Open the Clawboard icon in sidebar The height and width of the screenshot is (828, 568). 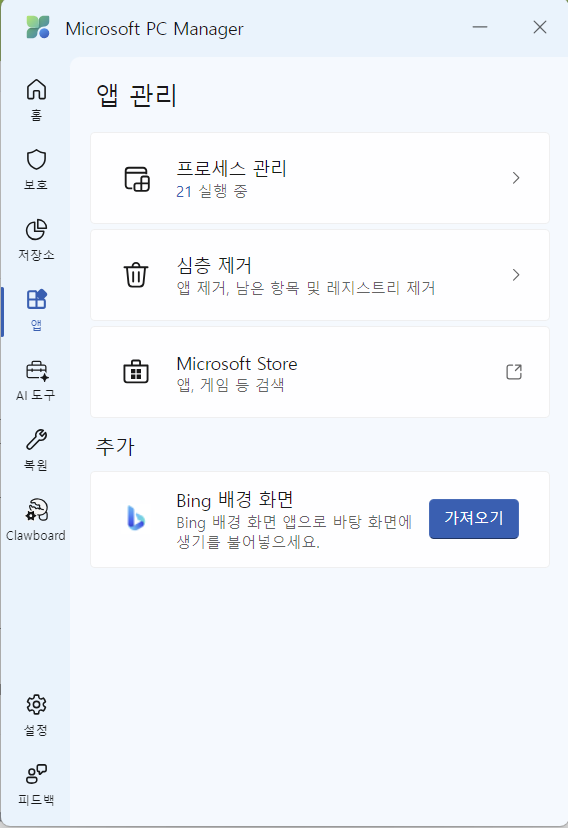coord(36,510)
